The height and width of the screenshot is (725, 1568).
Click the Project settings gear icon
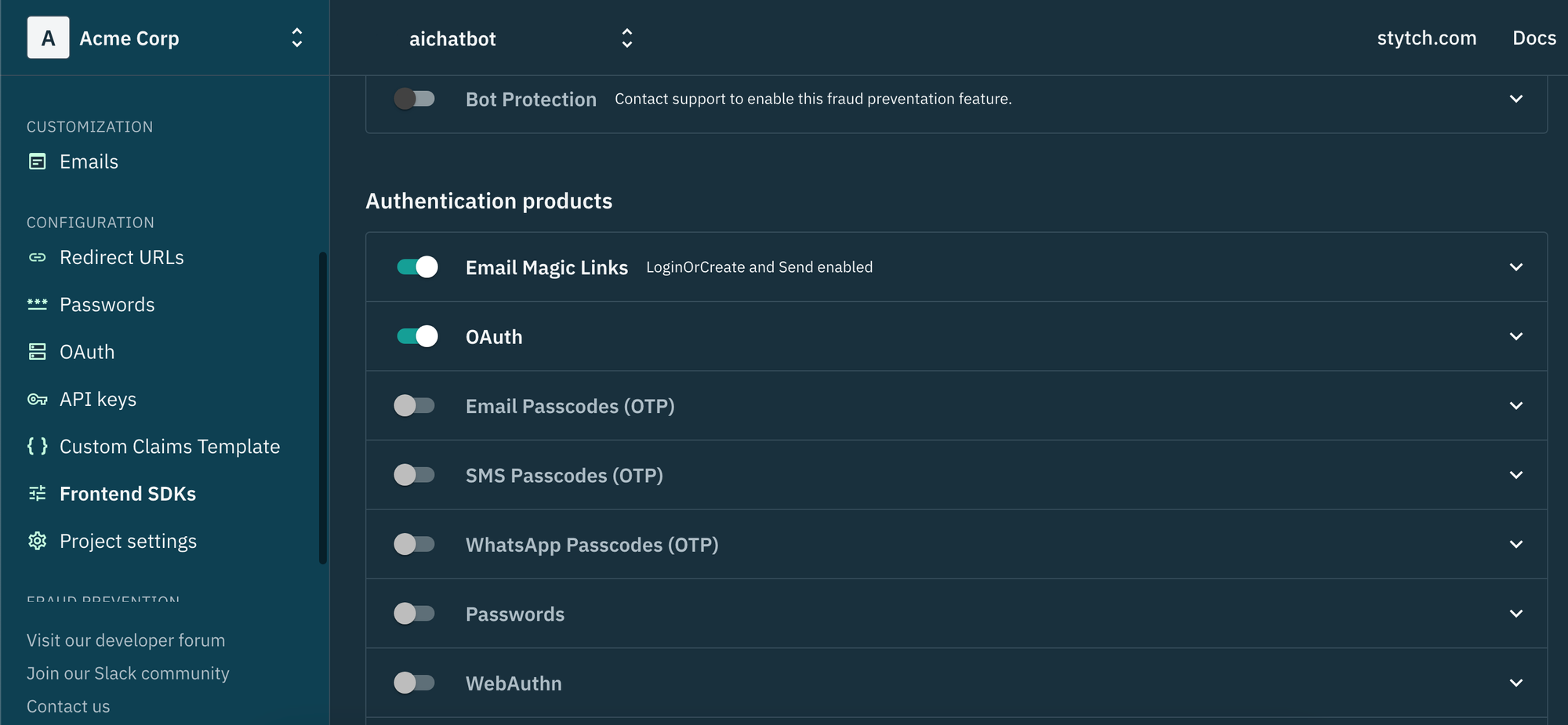pyautogui.click(x=37, y=541)
